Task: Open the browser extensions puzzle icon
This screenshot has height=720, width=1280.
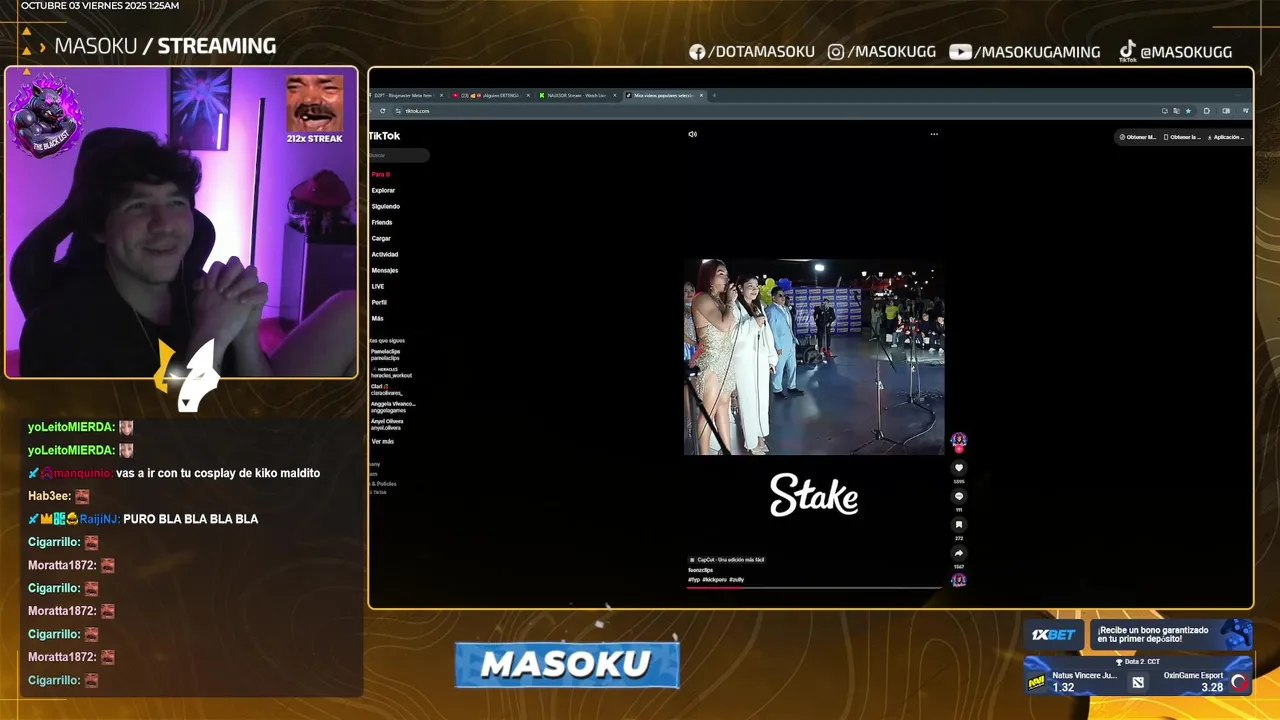Action: 1207,111
